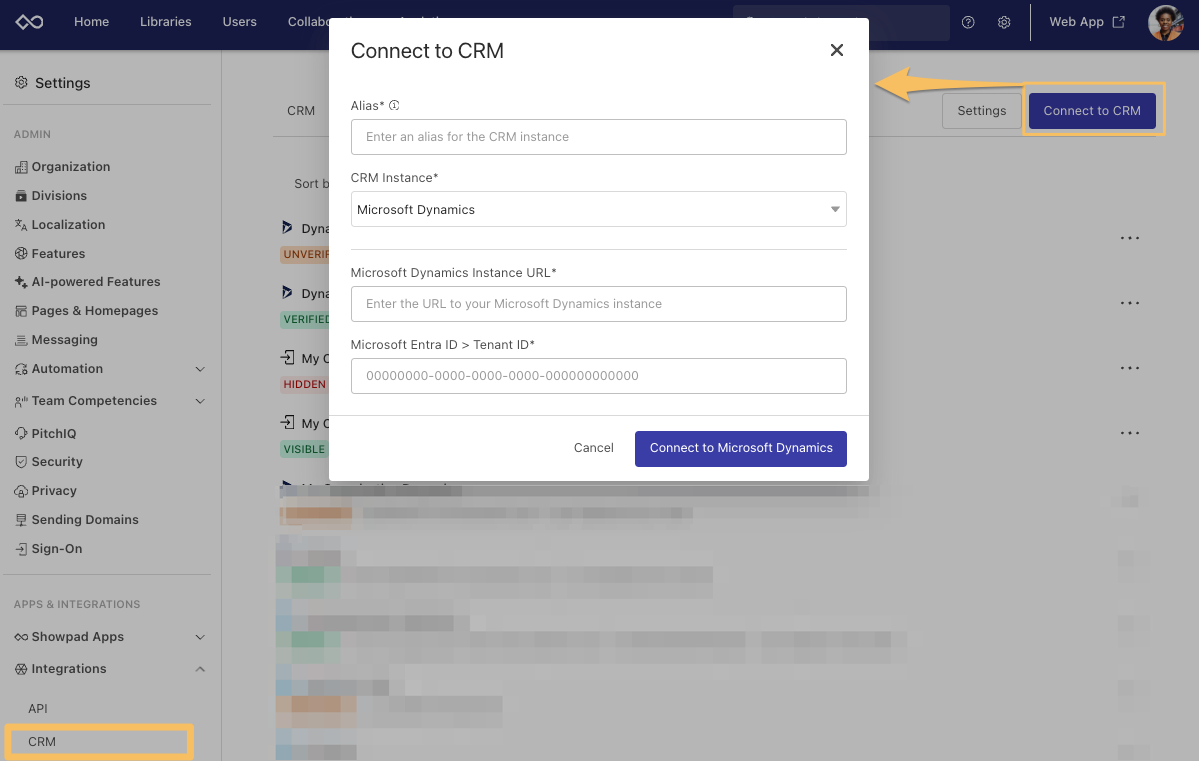Expand the Showpad Apps section

(x=199, y=637)
